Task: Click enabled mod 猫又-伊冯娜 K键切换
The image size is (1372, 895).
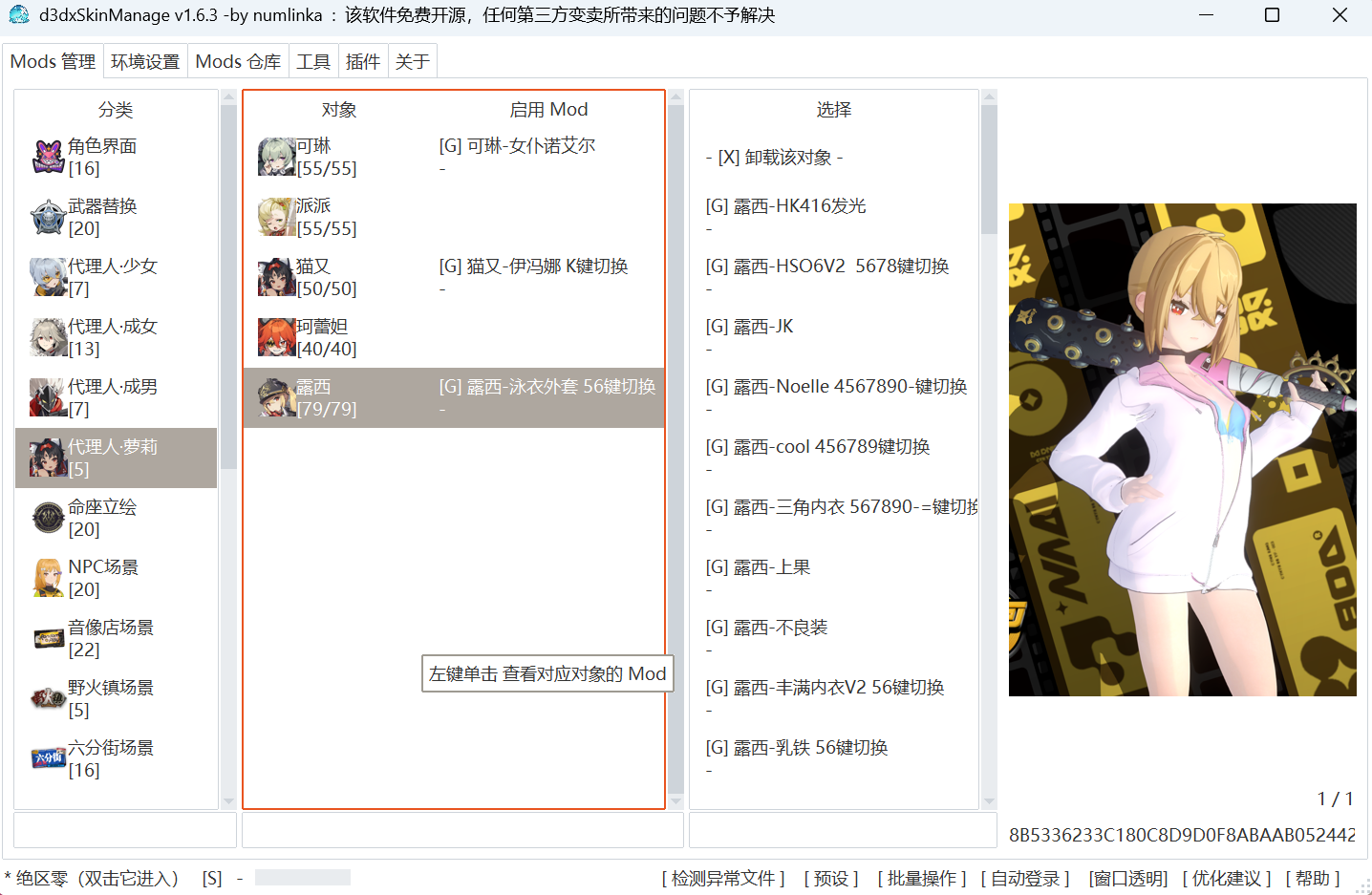Action: point(533,266)
